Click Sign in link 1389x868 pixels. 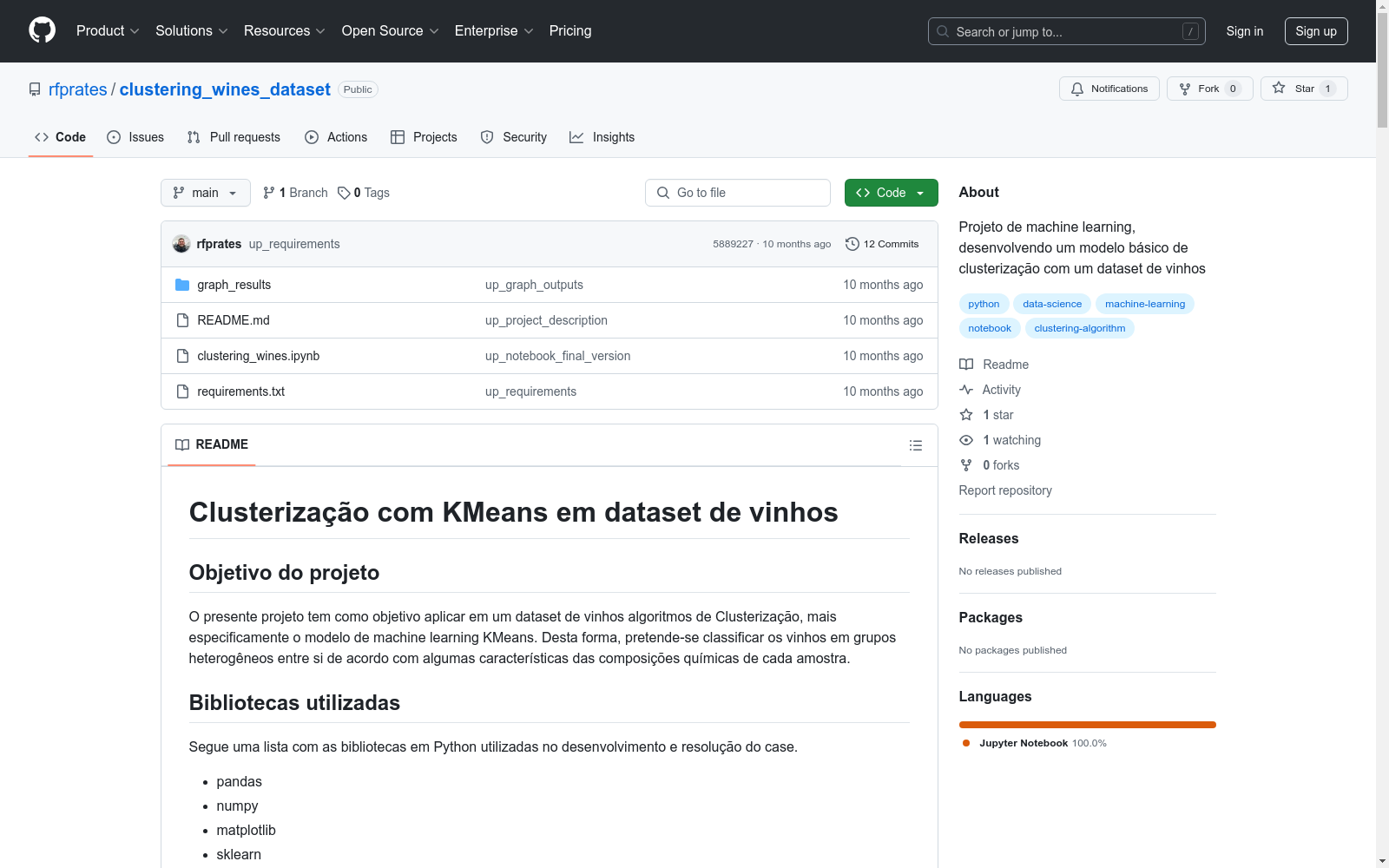pos(1245,31)
